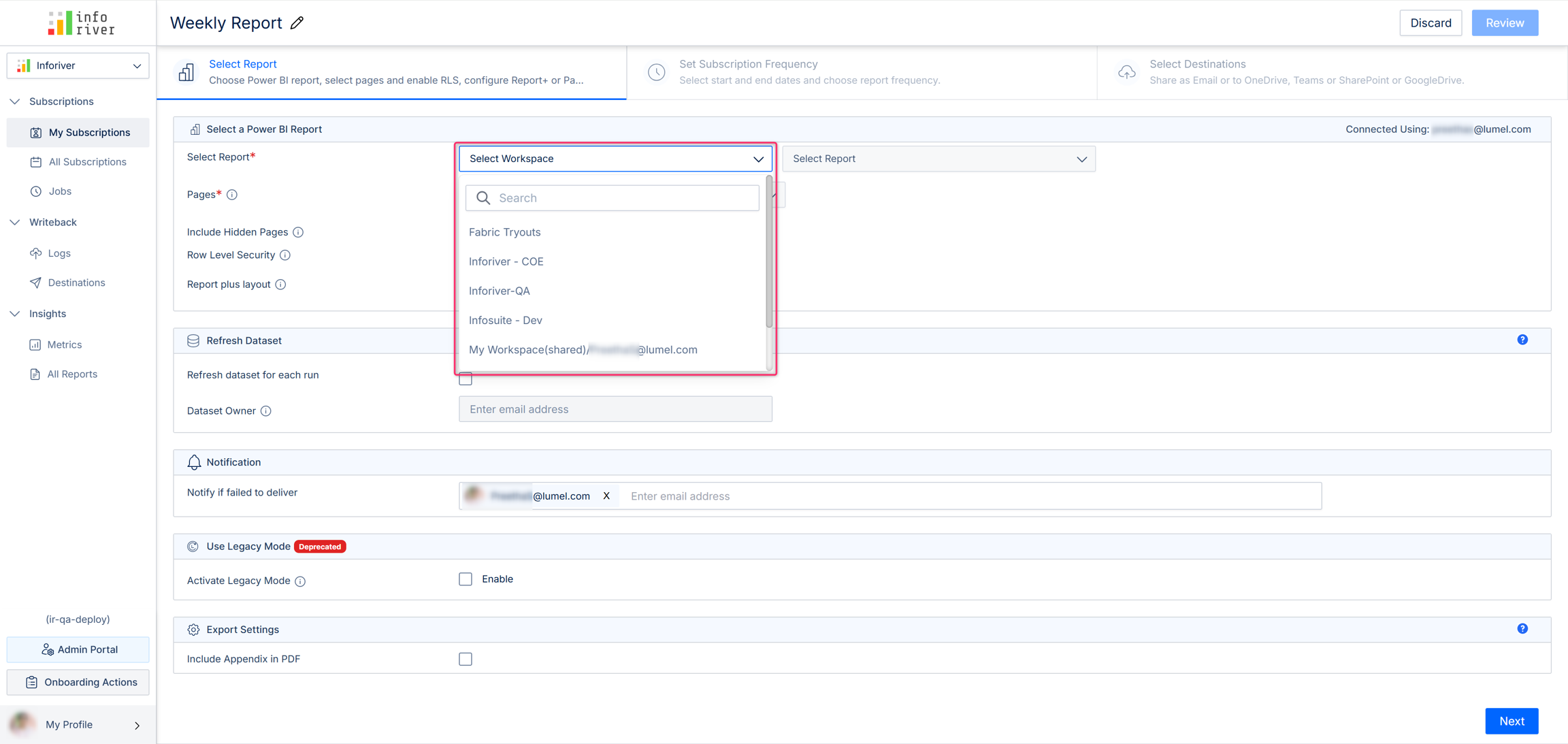Click the Discard button
Screen dimensions: 1568x744
coord(1430,23)
